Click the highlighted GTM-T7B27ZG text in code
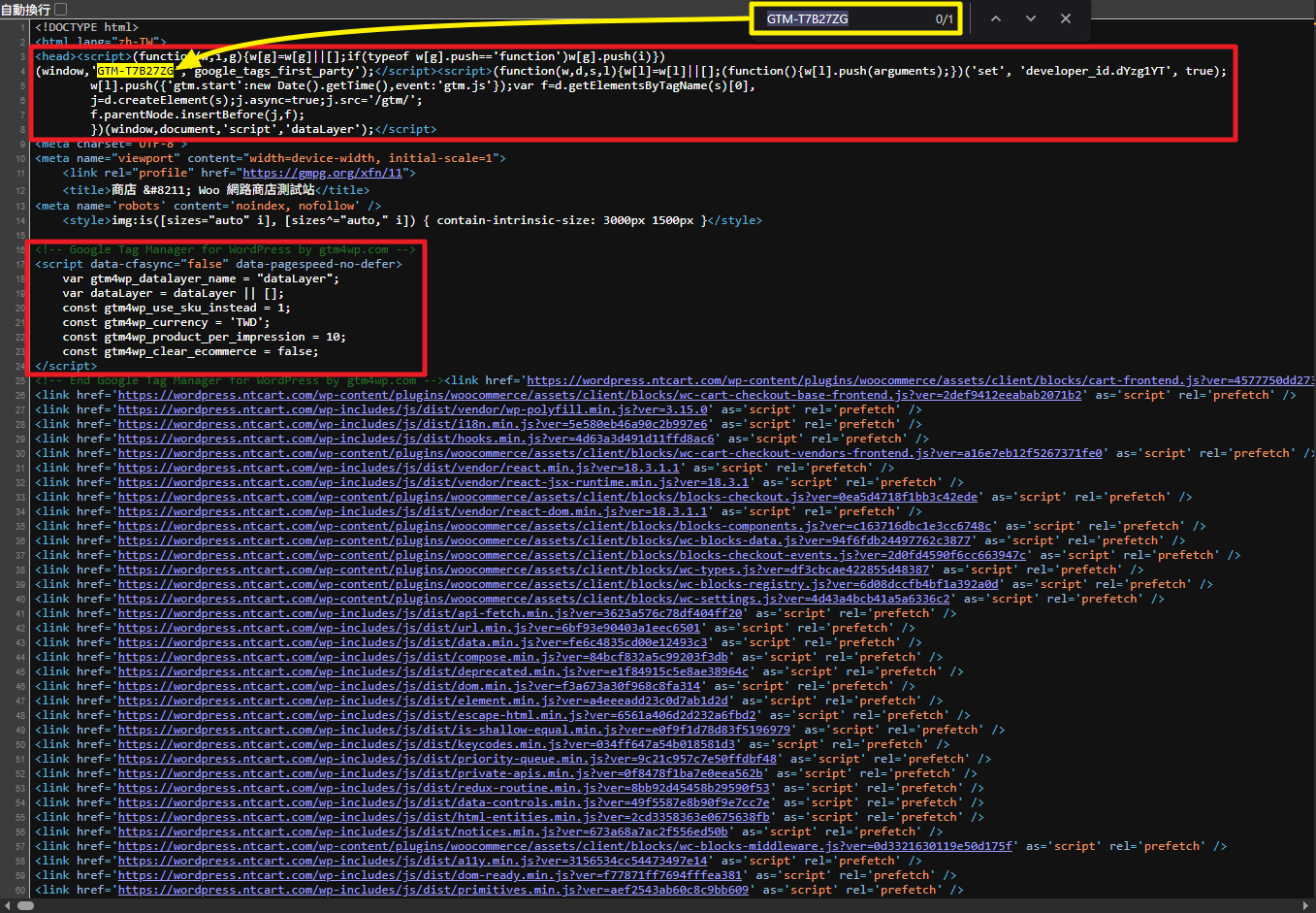The image size is (1316, 913). (136, 71)
